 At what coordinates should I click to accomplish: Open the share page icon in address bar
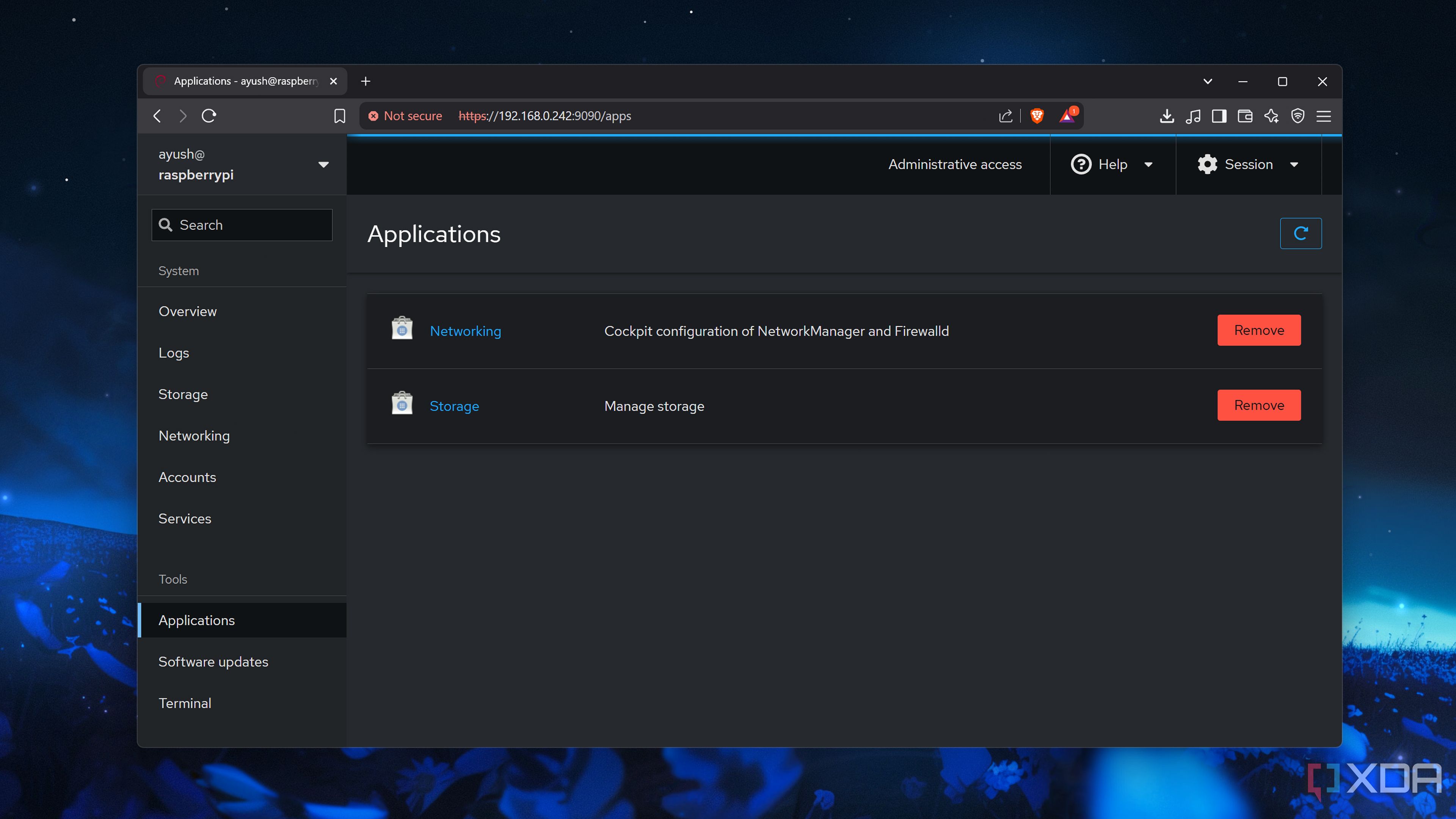(x=1005, y=116)
